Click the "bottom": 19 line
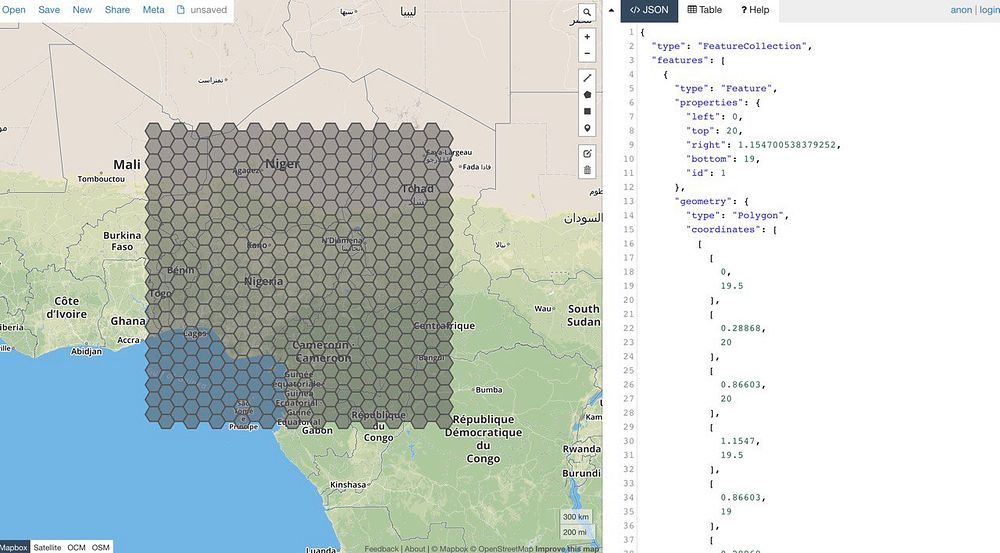Image resolution: width=1000 pixels, height=553 pixels. [x=723, y=159]
